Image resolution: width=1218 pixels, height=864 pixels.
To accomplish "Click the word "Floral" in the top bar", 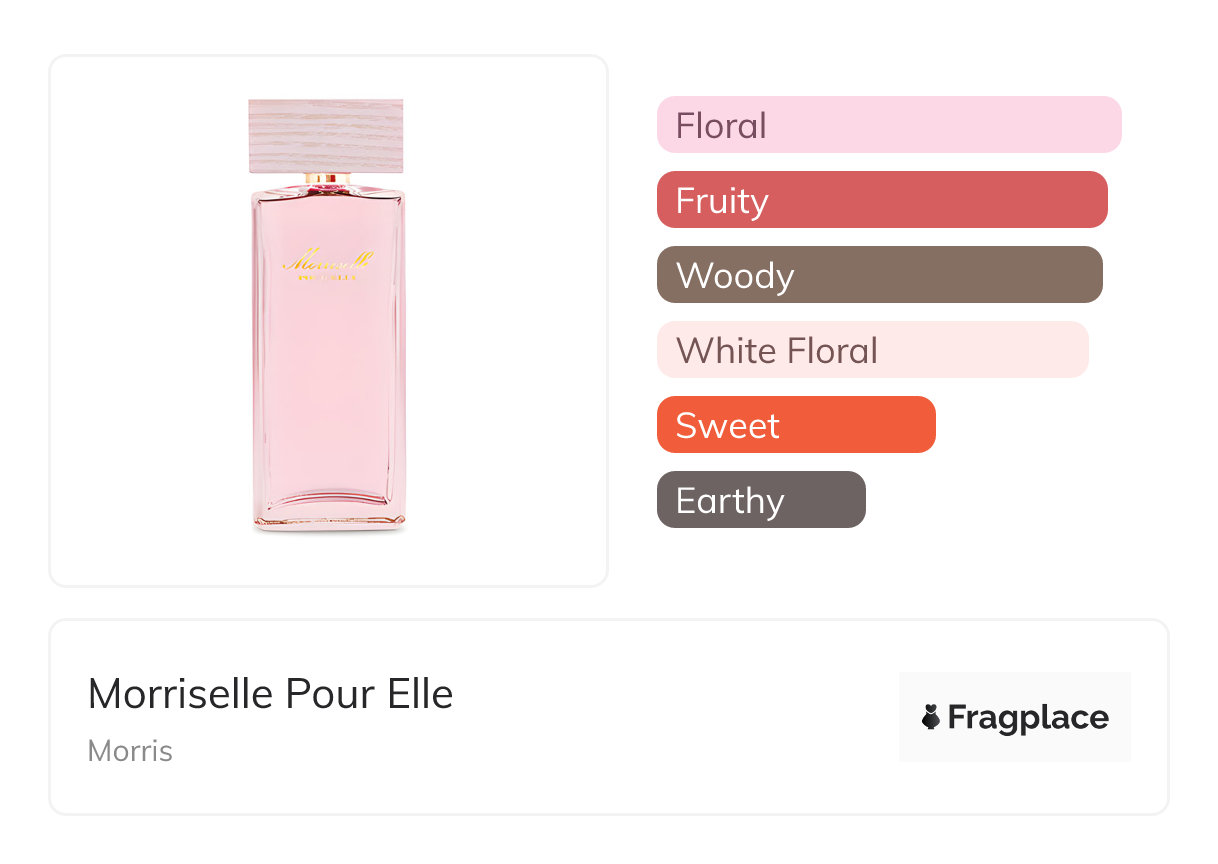I will (x=721, y=126).
